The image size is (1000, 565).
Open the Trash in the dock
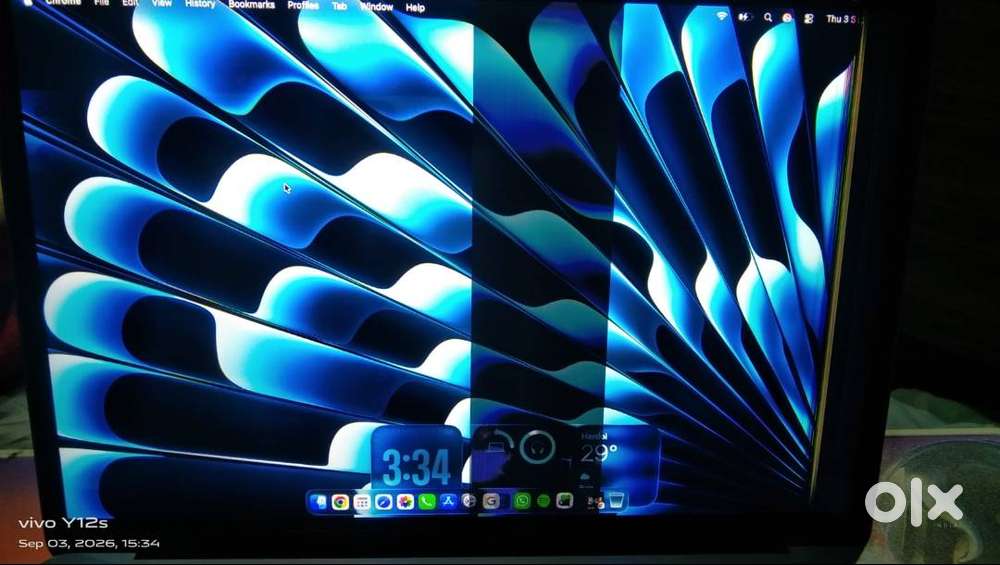615,501
